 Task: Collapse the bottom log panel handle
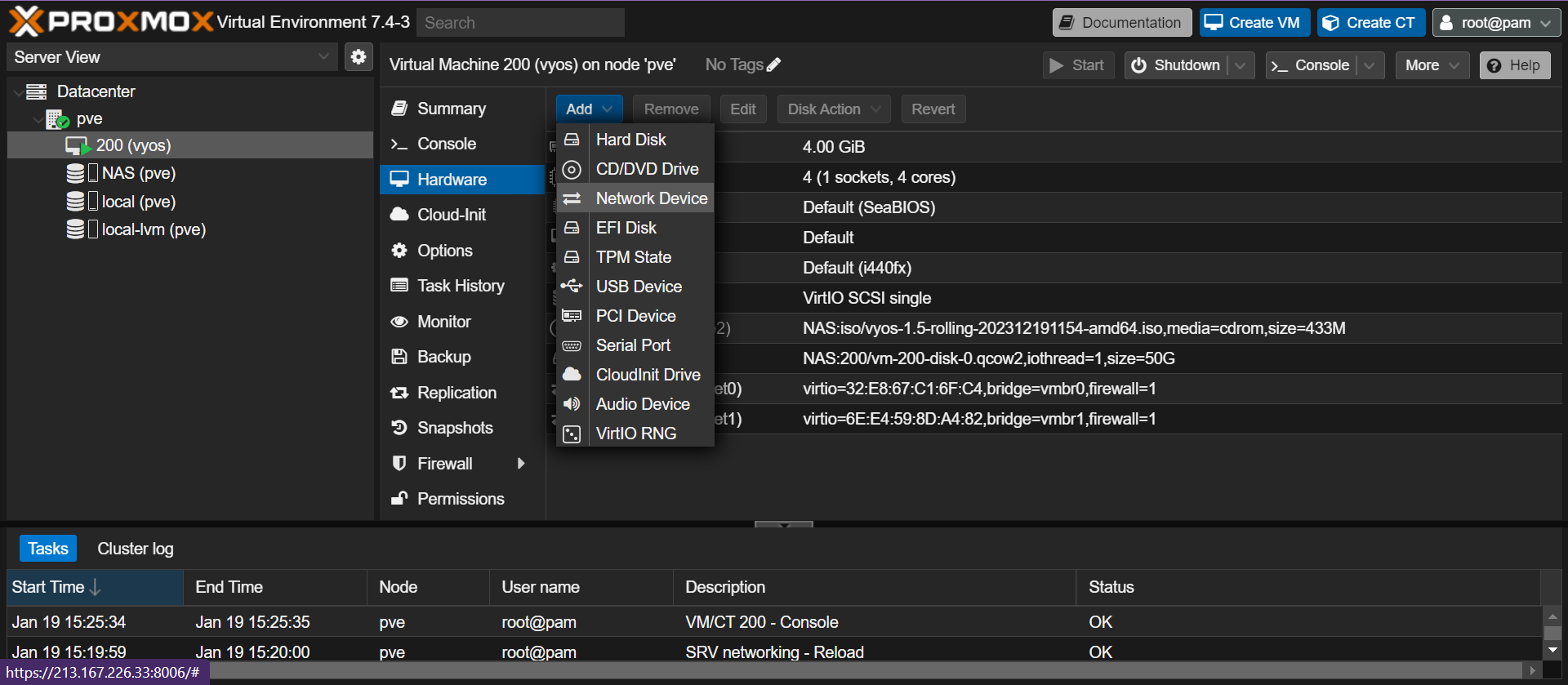(784, 524)
